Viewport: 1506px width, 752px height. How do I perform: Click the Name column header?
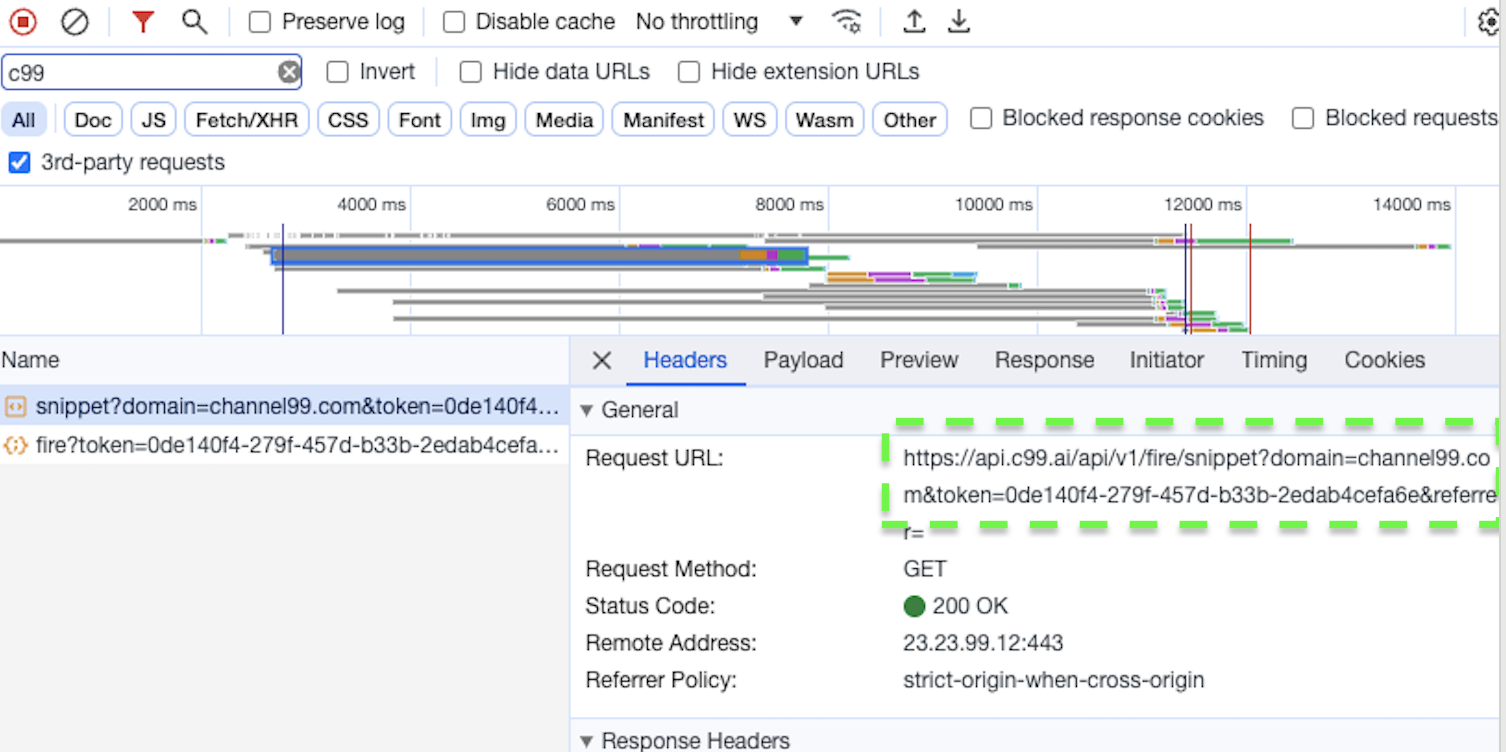30,360
